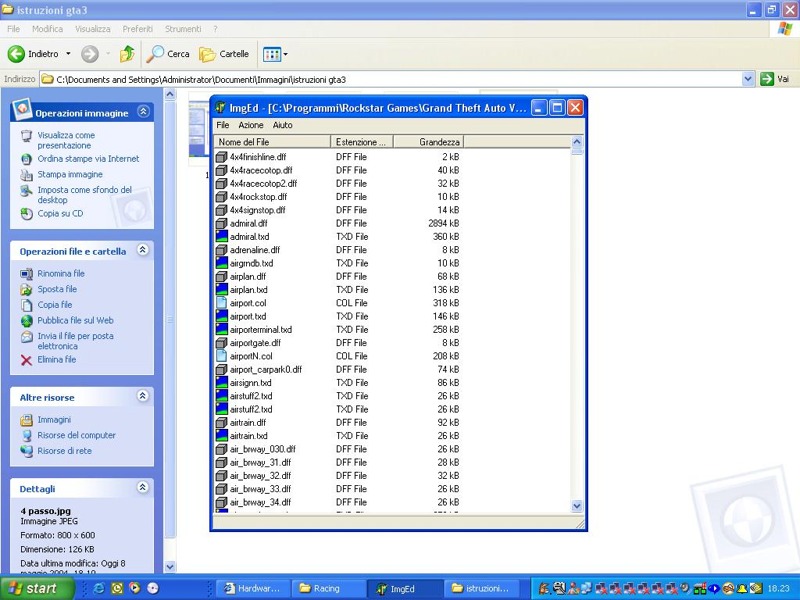The width and height of the screenshot is (800, 600).
Task: Open the Azione menu in ImgEd
Action: tap(251, 125)
